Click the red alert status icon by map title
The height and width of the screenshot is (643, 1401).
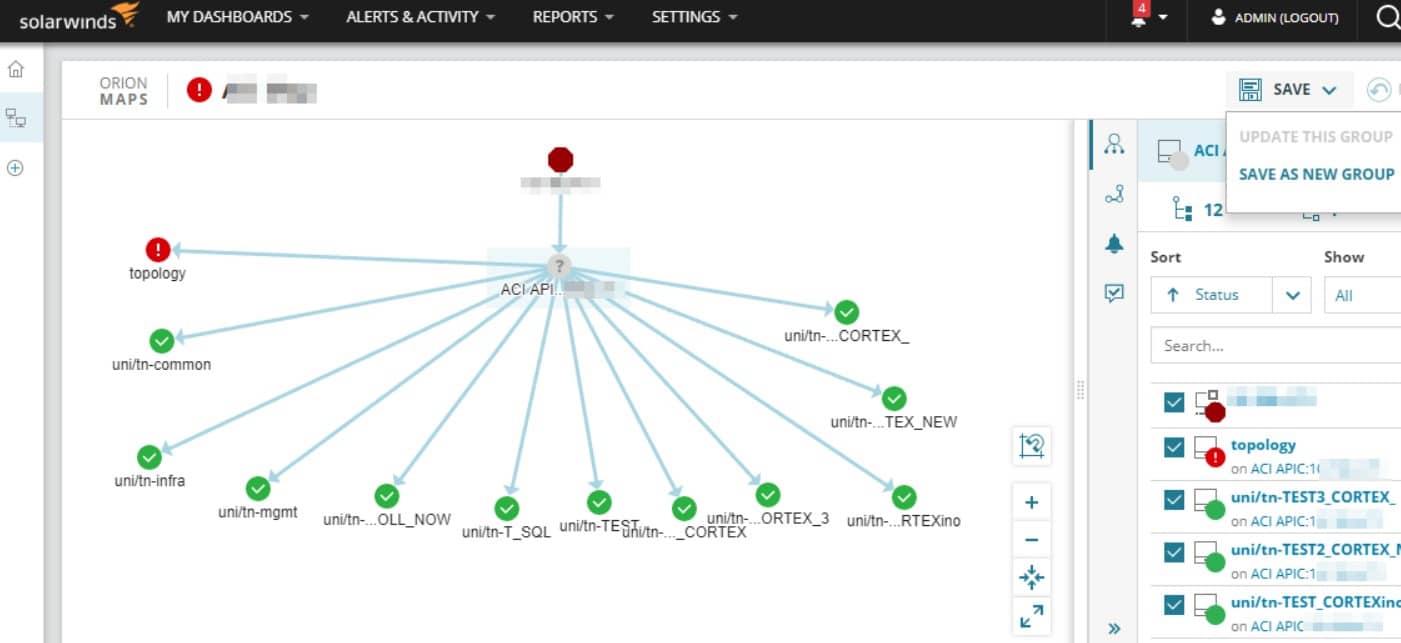(x=199, y=91)
